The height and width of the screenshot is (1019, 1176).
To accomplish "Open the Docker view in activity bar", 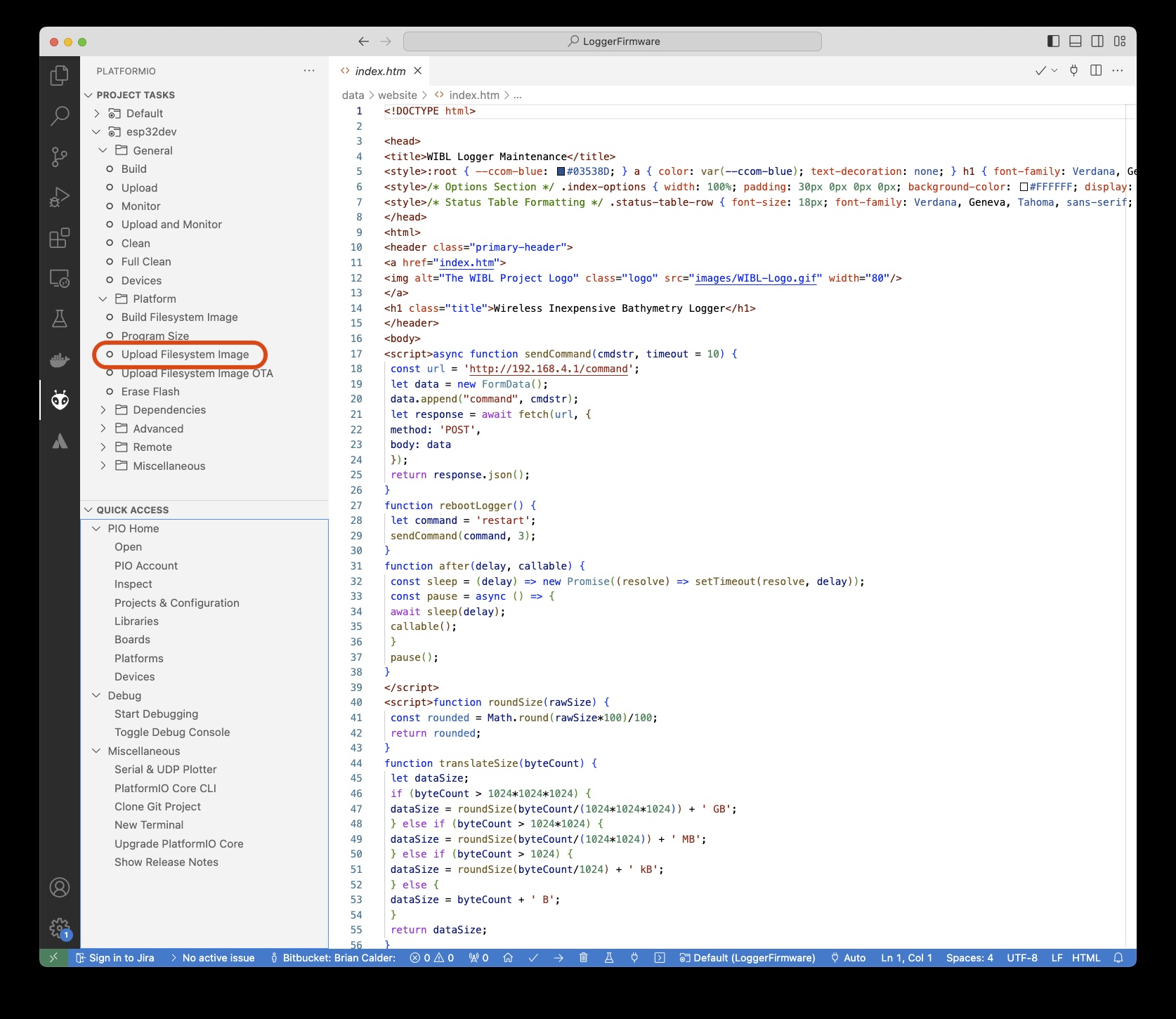I will pos(60,360).
